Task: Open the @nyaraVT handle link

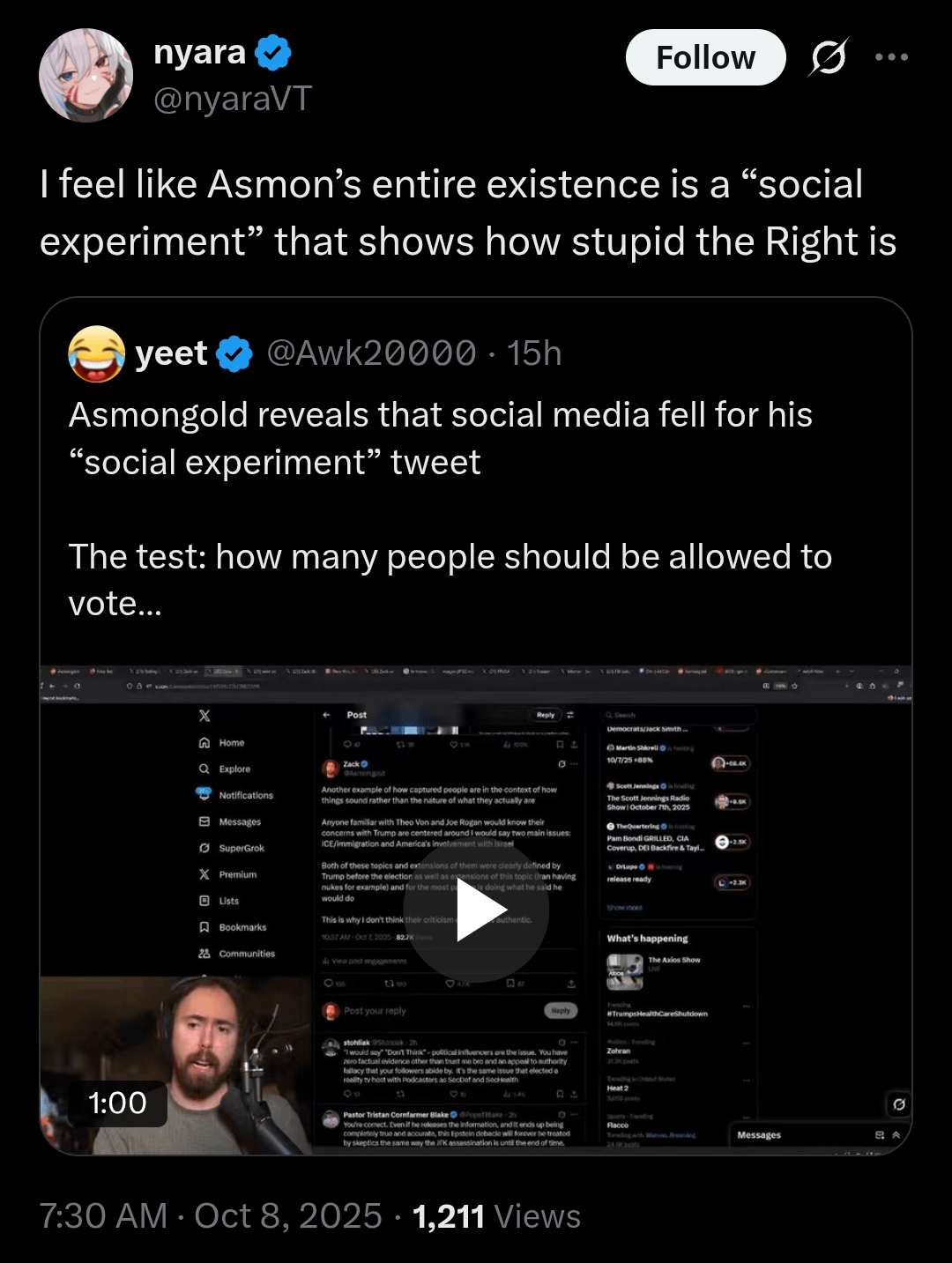Action: pyautogui.click(x=233, y=99)
